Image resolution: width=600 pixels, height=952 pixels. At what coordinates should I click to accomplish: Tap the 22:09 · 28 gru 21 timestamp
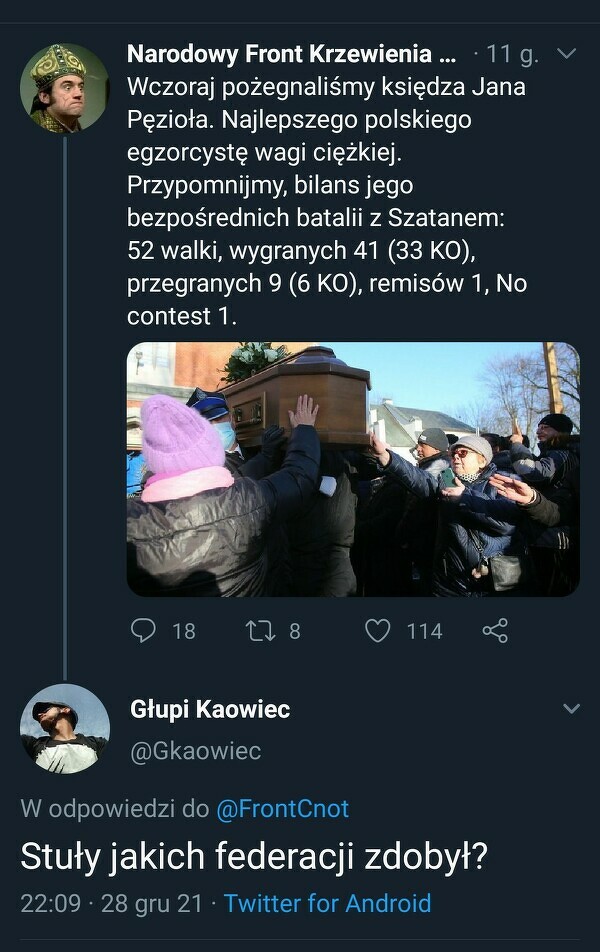point(111,903)
